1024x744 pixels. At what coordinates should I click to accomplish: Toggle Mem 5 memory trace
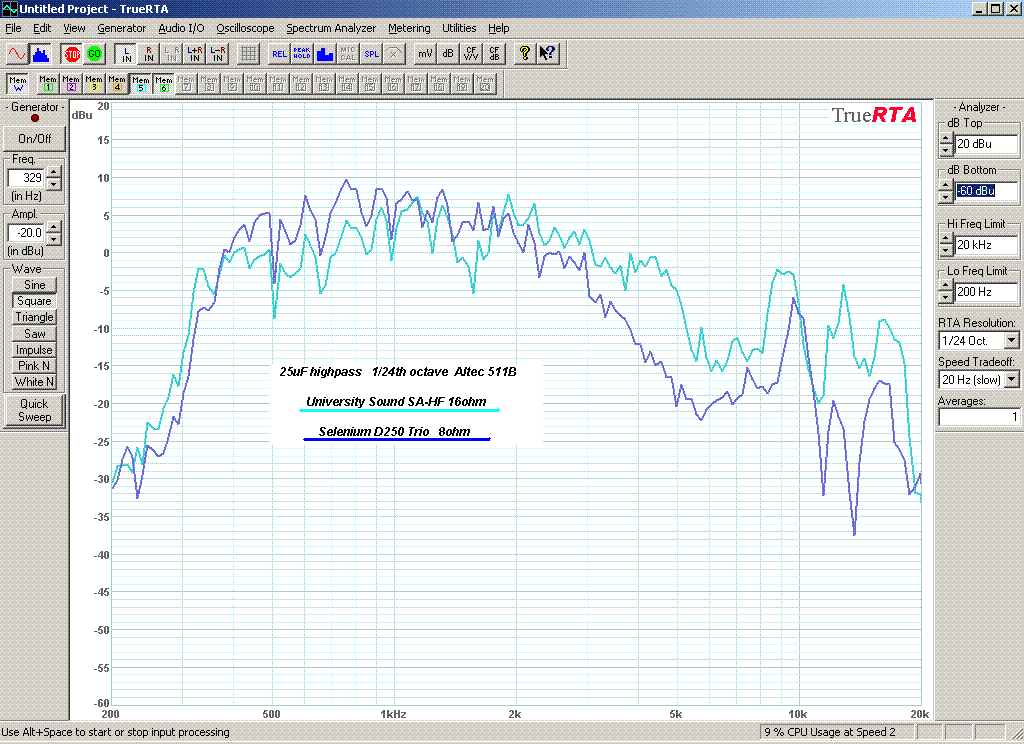pyautogui.click(x=140, y=84)
